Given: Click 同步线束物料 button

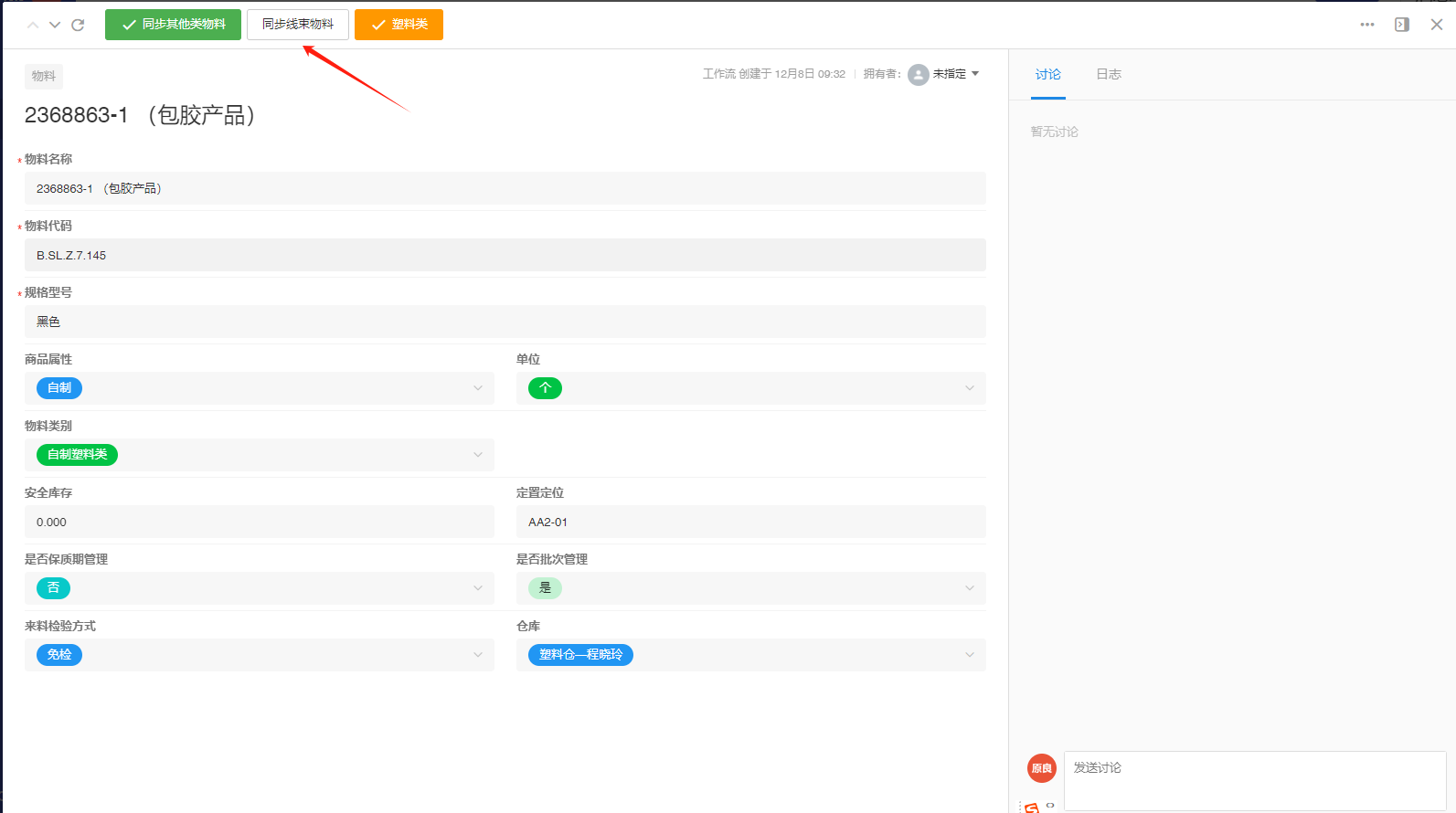Looking at the screenshot, I should 297,25.
